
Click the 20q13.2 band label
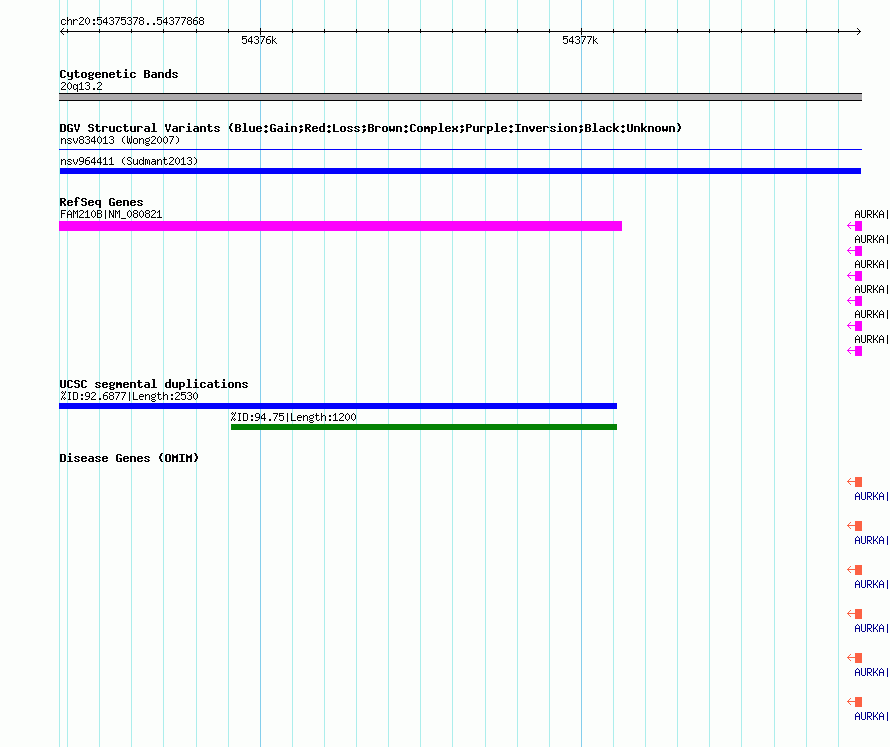pyautogui.click(x=81, y=86)
